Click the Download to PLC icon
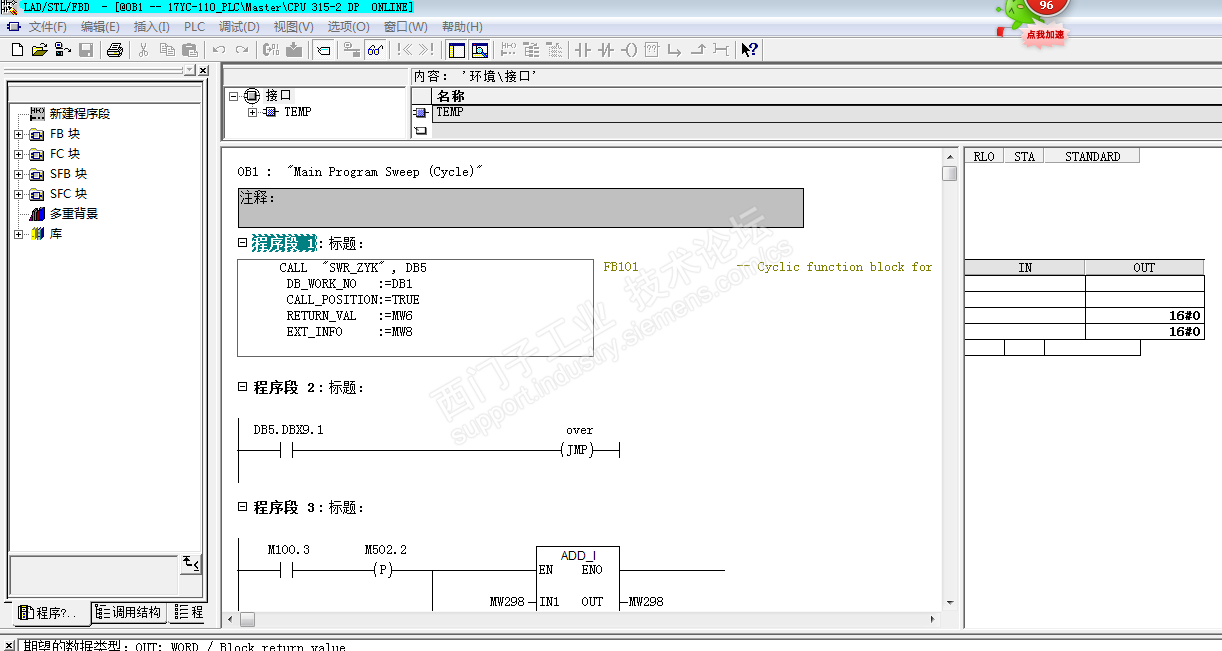This screenshot has height=651, width=1222. [294, 50]
